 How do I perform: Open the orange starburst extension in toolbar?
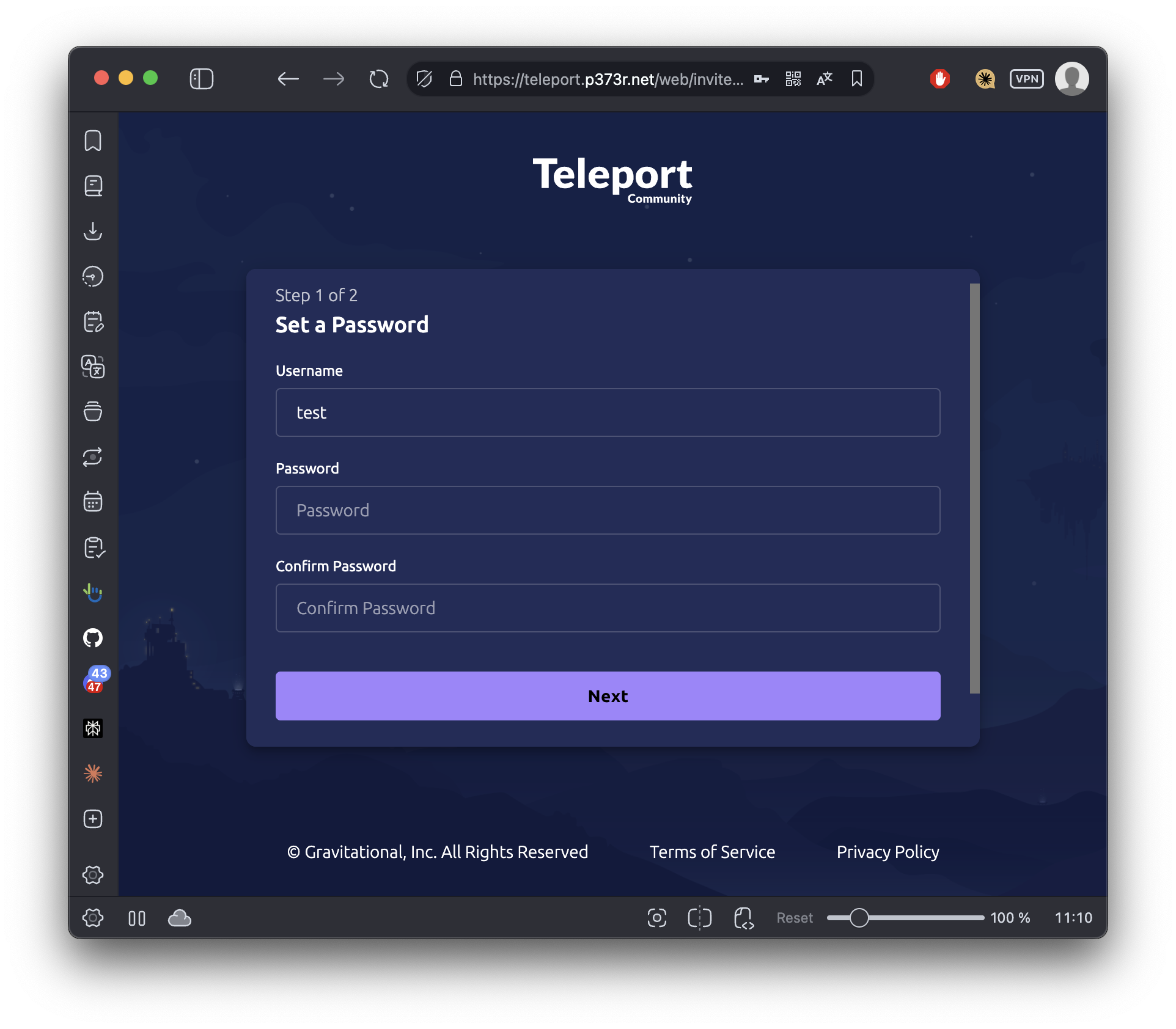click(x=985, y=79)
